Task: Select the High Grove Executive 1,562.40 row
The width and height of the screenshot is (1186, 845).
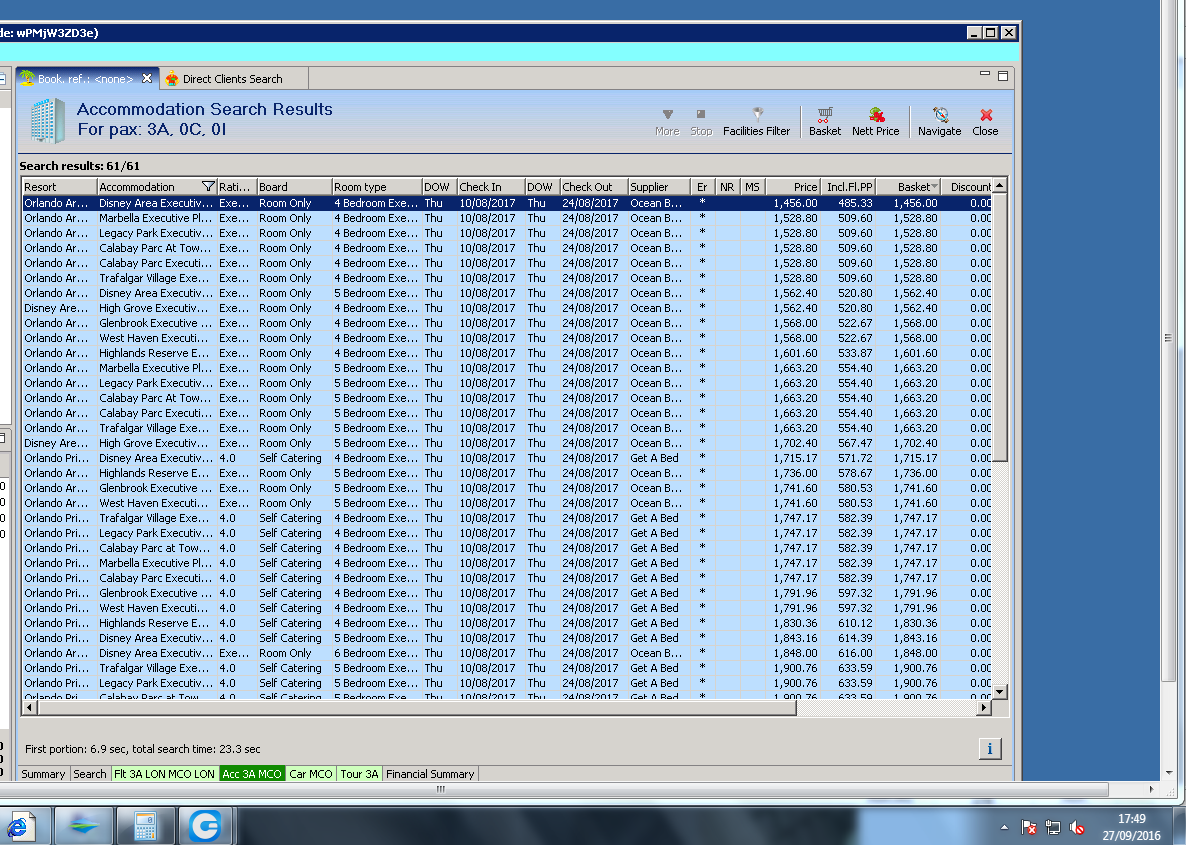Action: coord(507,308)
